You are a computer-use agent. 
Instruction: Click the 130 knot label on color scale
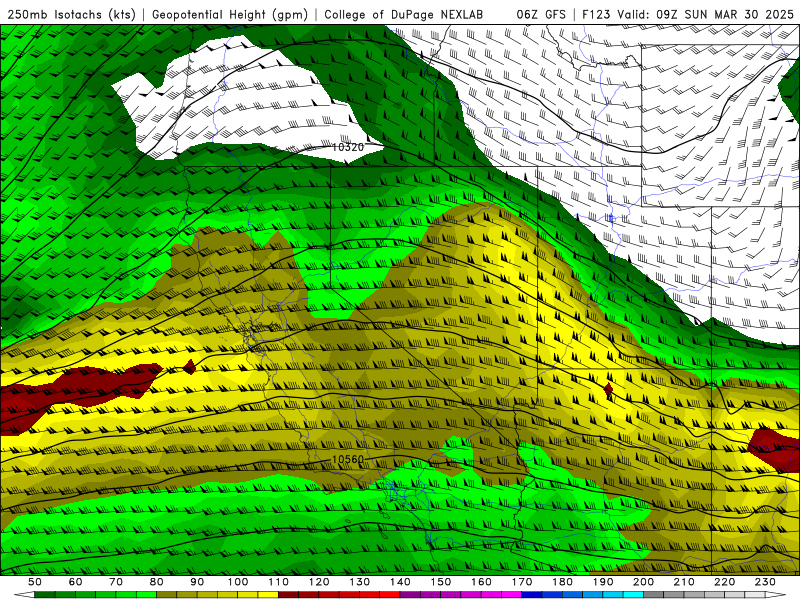coord(360,582)
